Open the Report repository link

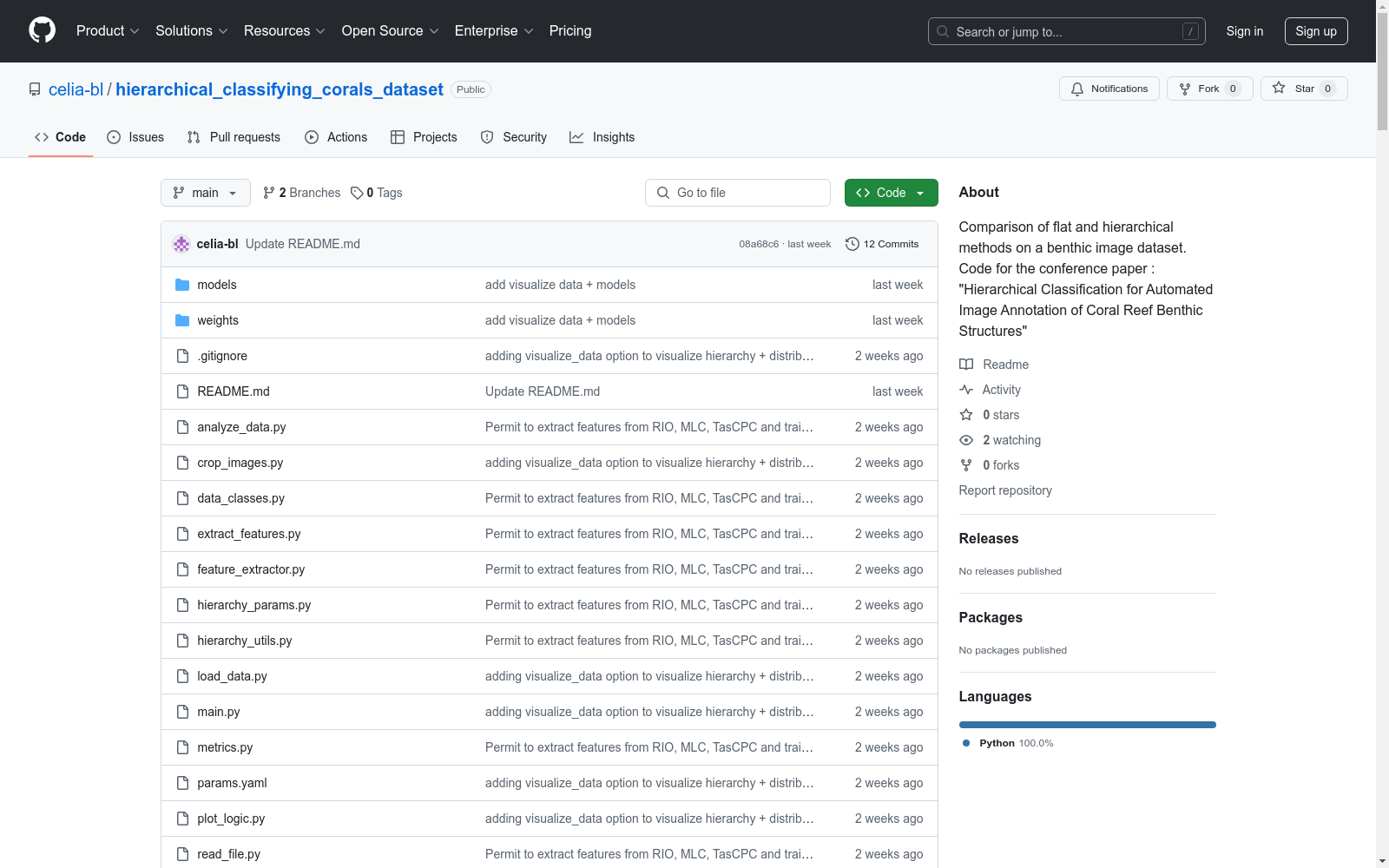(x=1005, y=490)
